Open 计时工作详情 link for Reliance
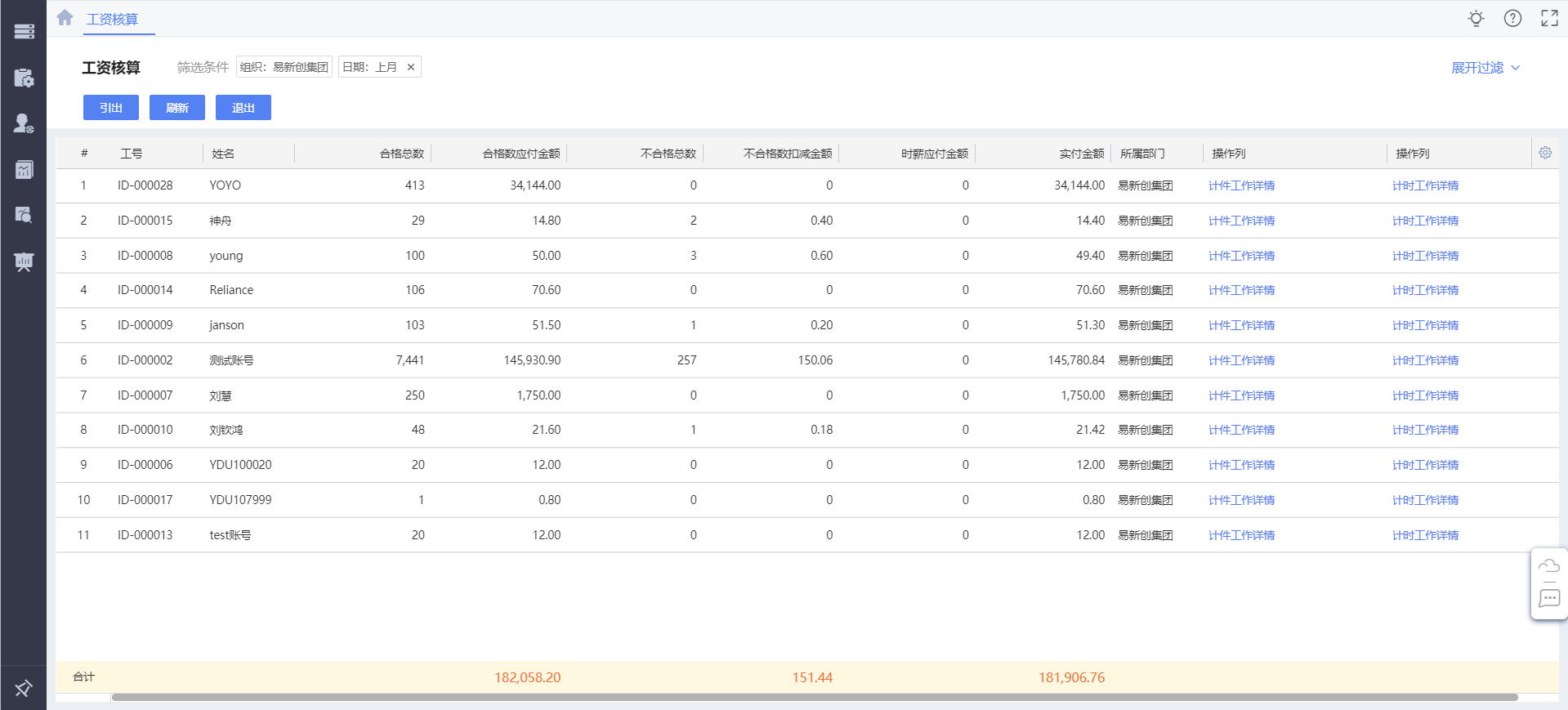Screen dimensions: 1568x710 pos(1425,290)
